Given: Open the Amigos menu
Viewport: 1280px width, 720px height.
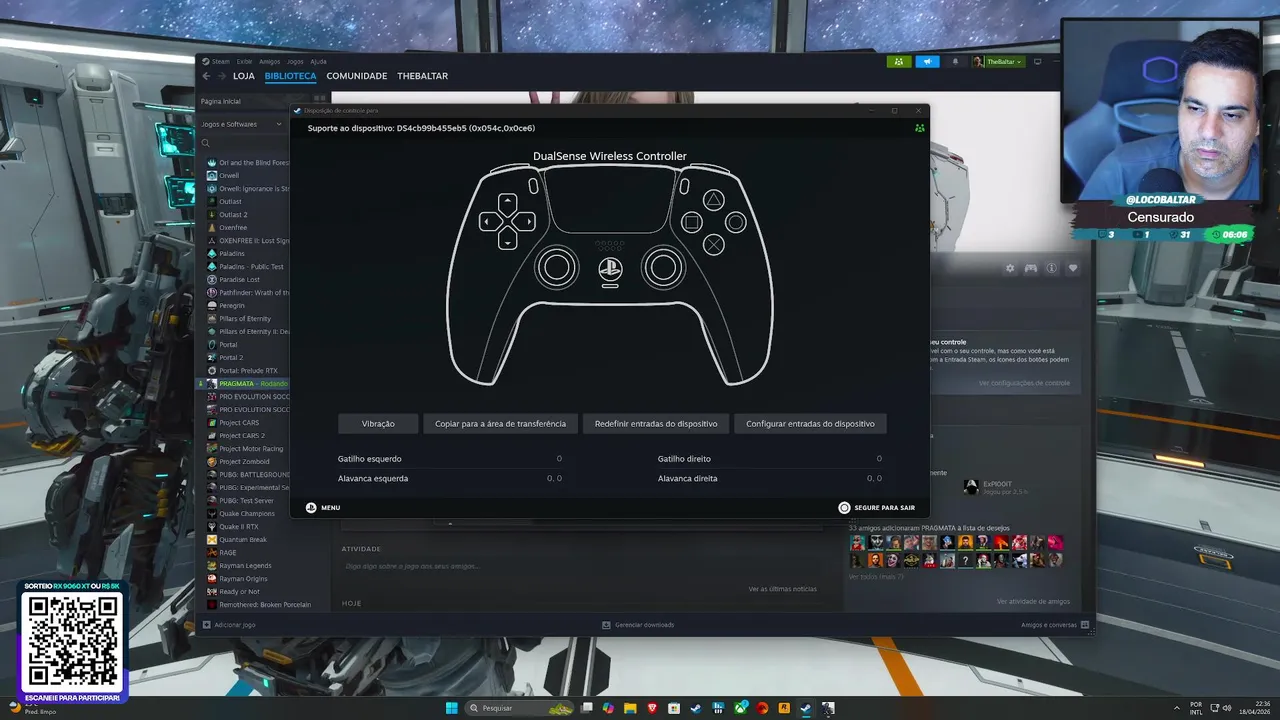Looking at the screenshot, I should click(x=270, y=62).
